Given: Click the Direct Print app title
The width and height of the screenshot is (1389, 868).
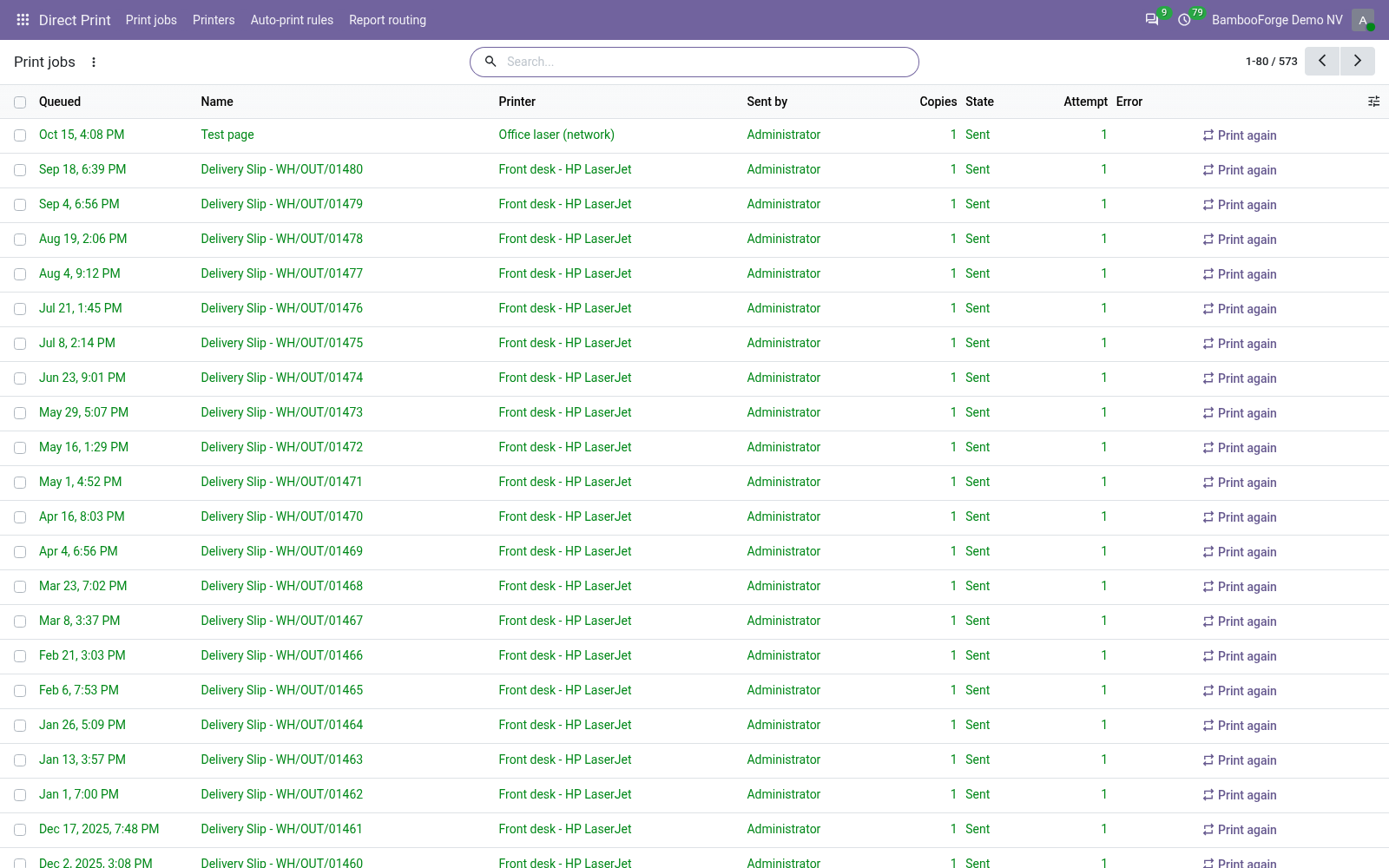Looking at the screenshot, I should [75, 20].
